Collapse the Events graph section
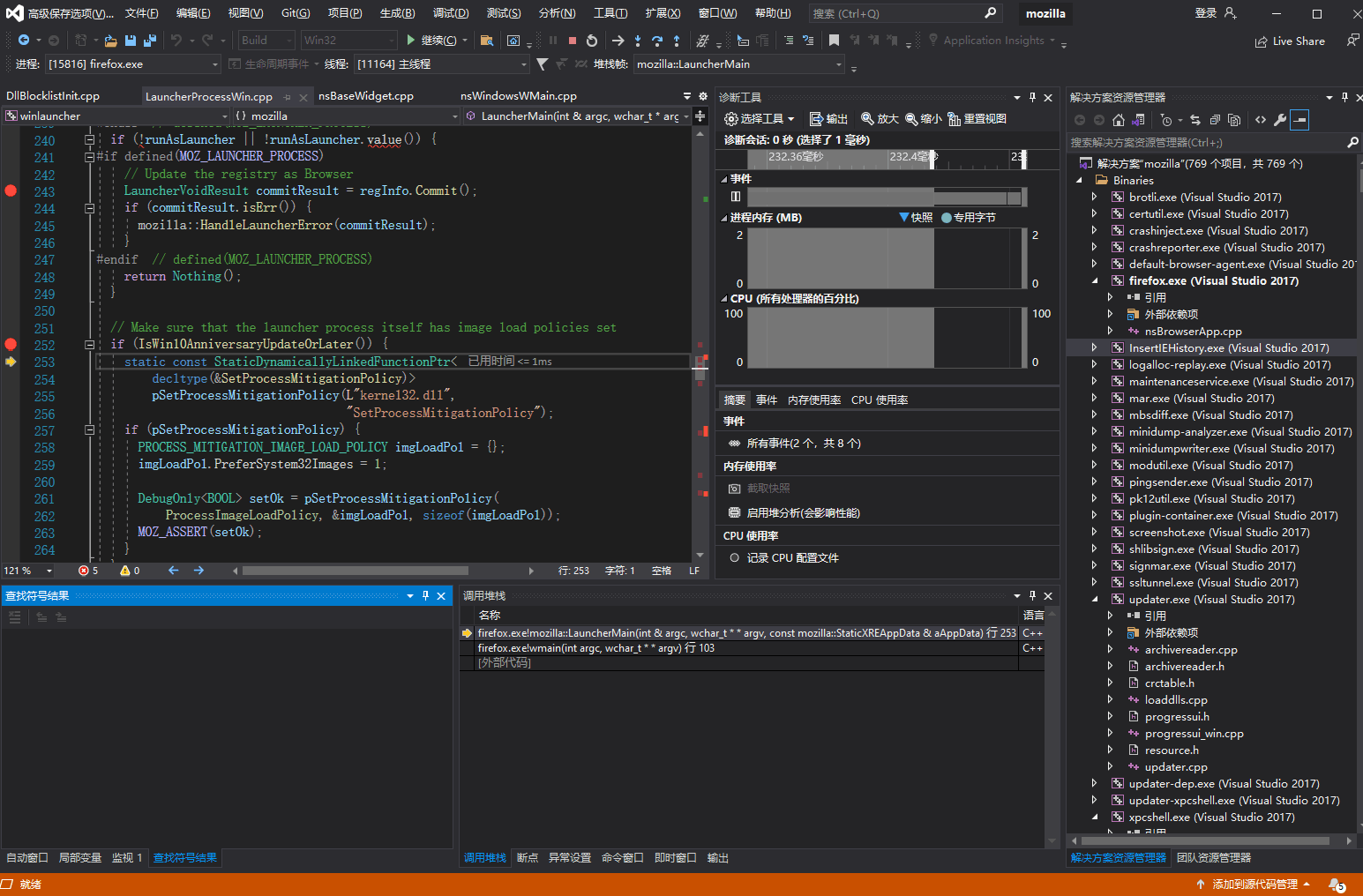Screen dimensions: 1363x896 coord(724,179)
